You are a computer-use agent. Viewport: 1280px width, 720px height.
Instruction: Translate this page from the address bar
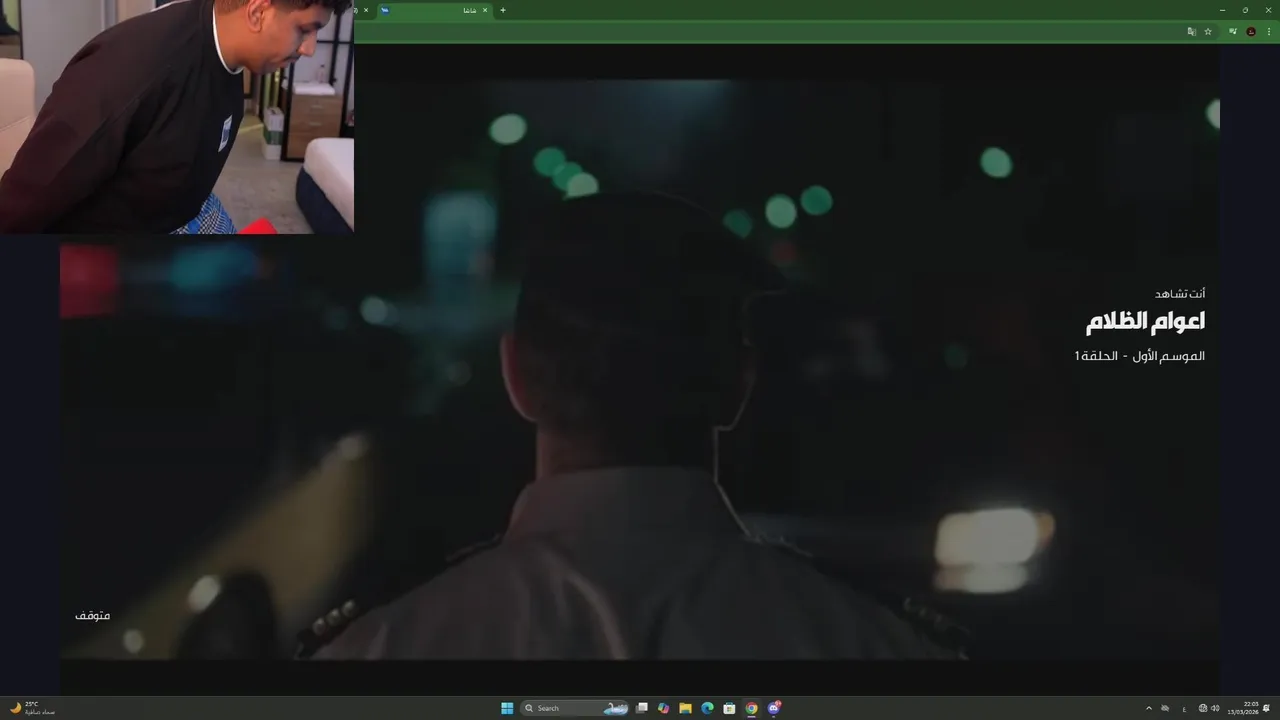click(x=1191, y=31)
